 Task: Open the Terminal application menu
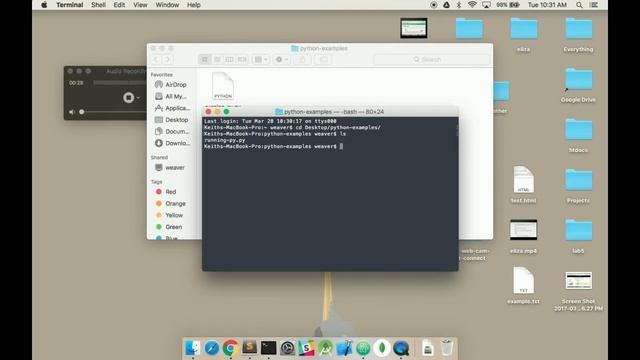click(x=69, y=5)
